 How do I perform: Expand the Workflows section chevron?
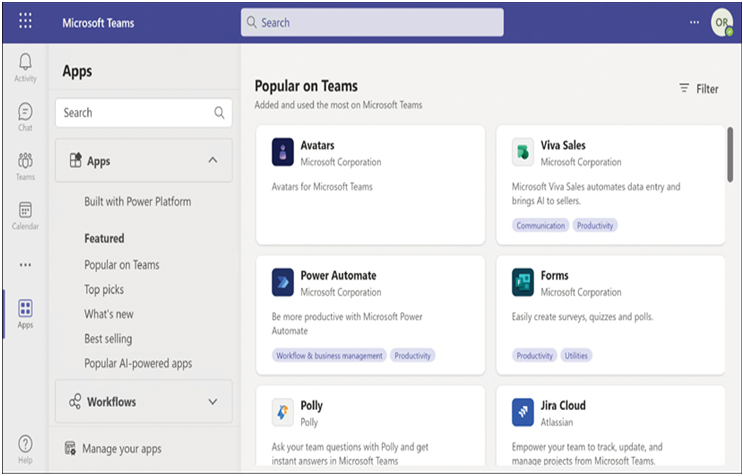pyautogui.click(x=213, y=402)
